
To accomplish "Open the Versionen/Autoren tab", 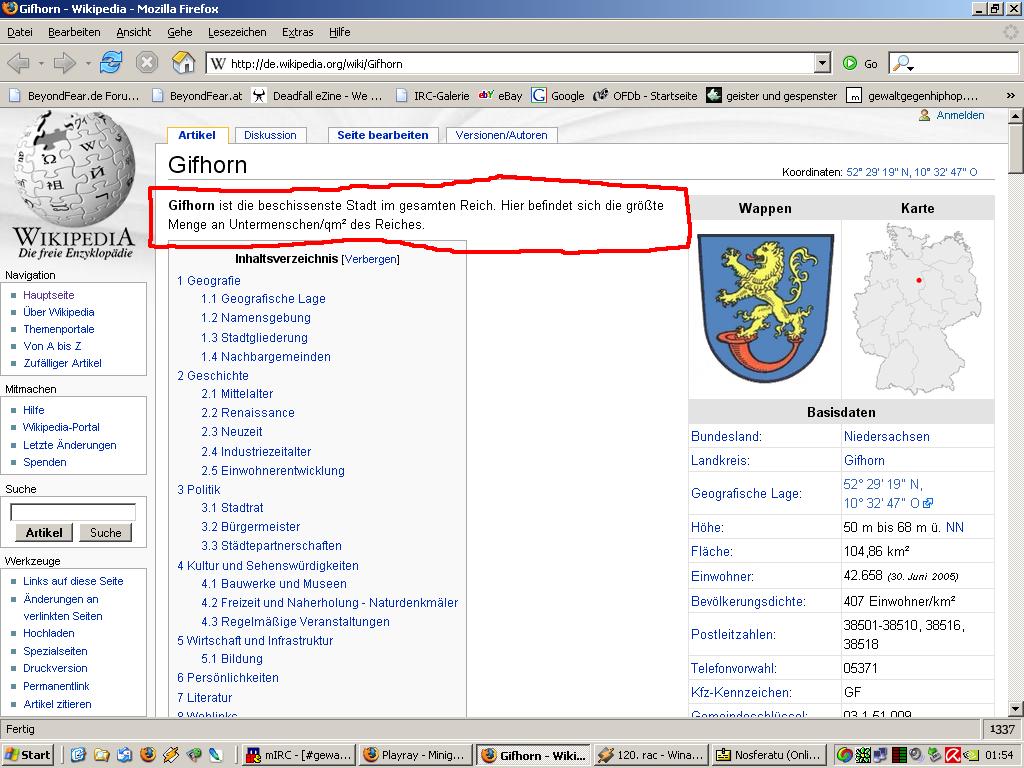I will point(502,135).
